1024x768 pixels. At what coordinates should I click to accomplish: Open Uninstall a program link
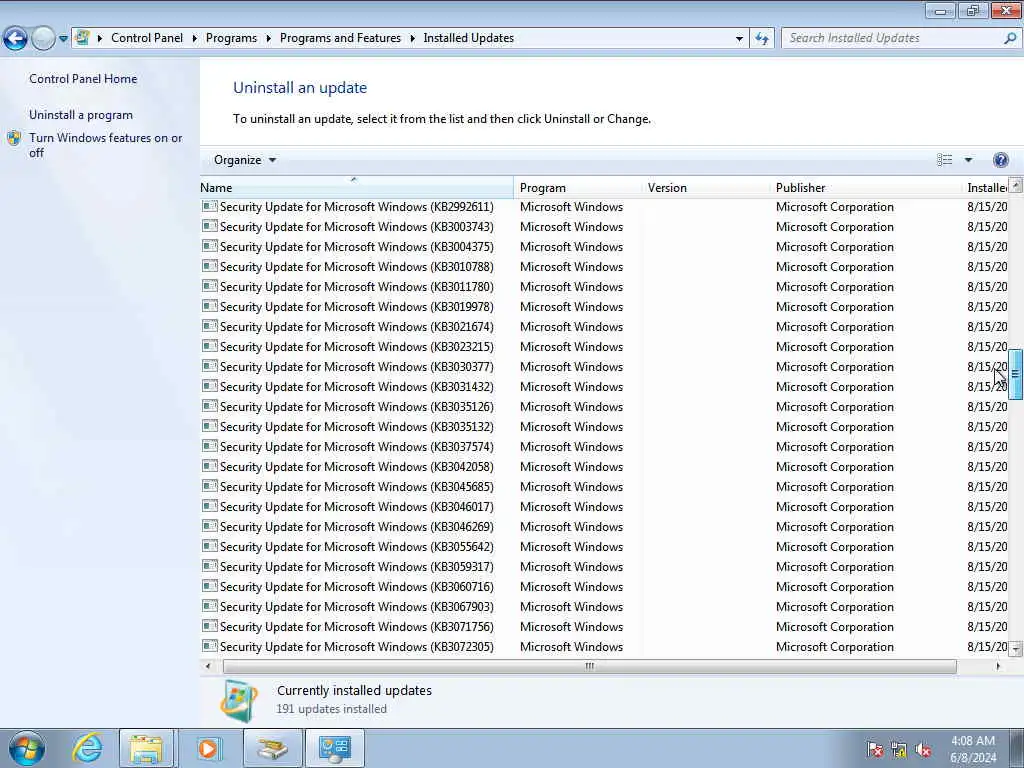click(x=81, y=115)
